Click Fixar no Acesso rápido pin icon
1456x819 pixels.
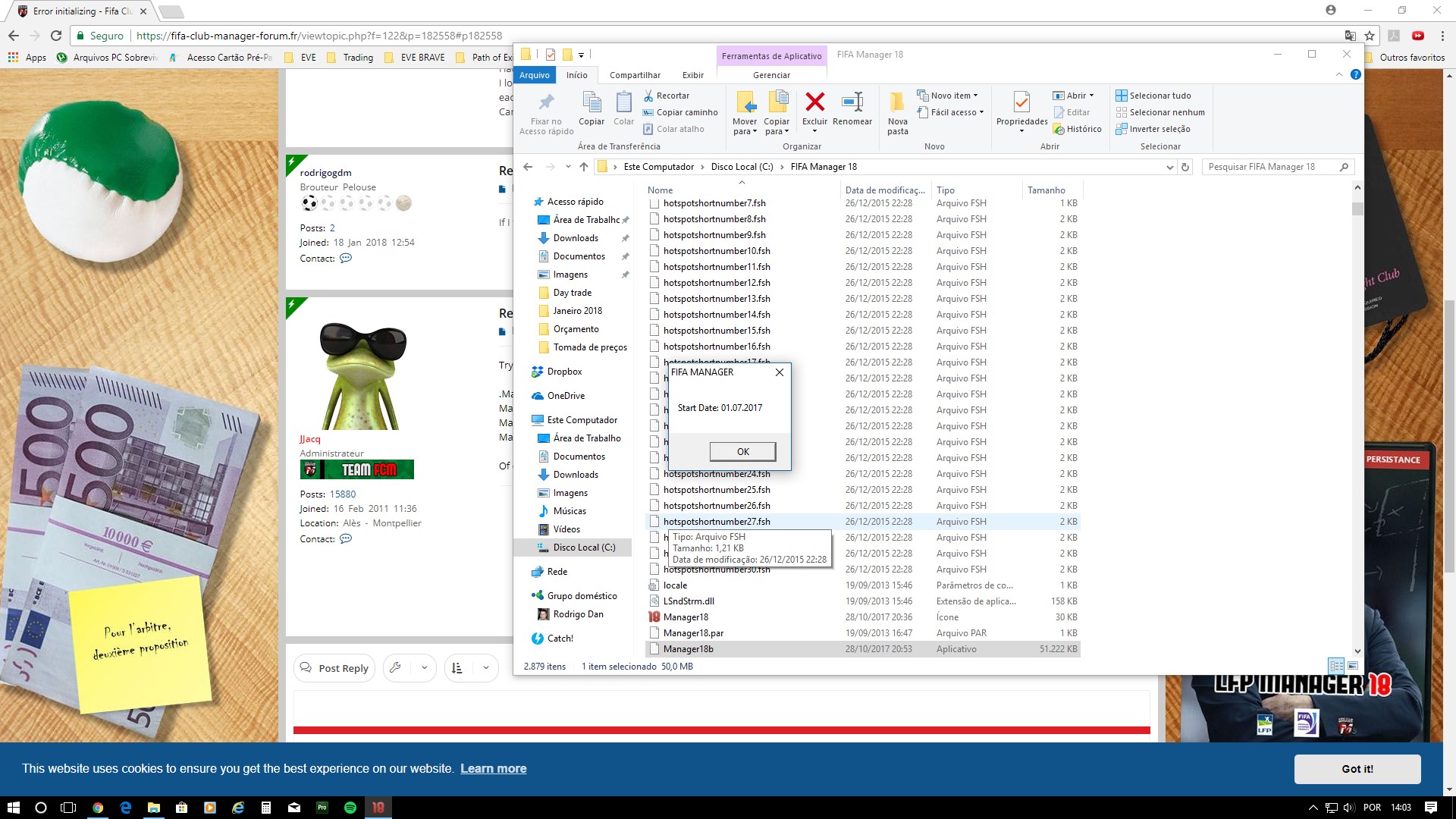[x=546, y=102]
